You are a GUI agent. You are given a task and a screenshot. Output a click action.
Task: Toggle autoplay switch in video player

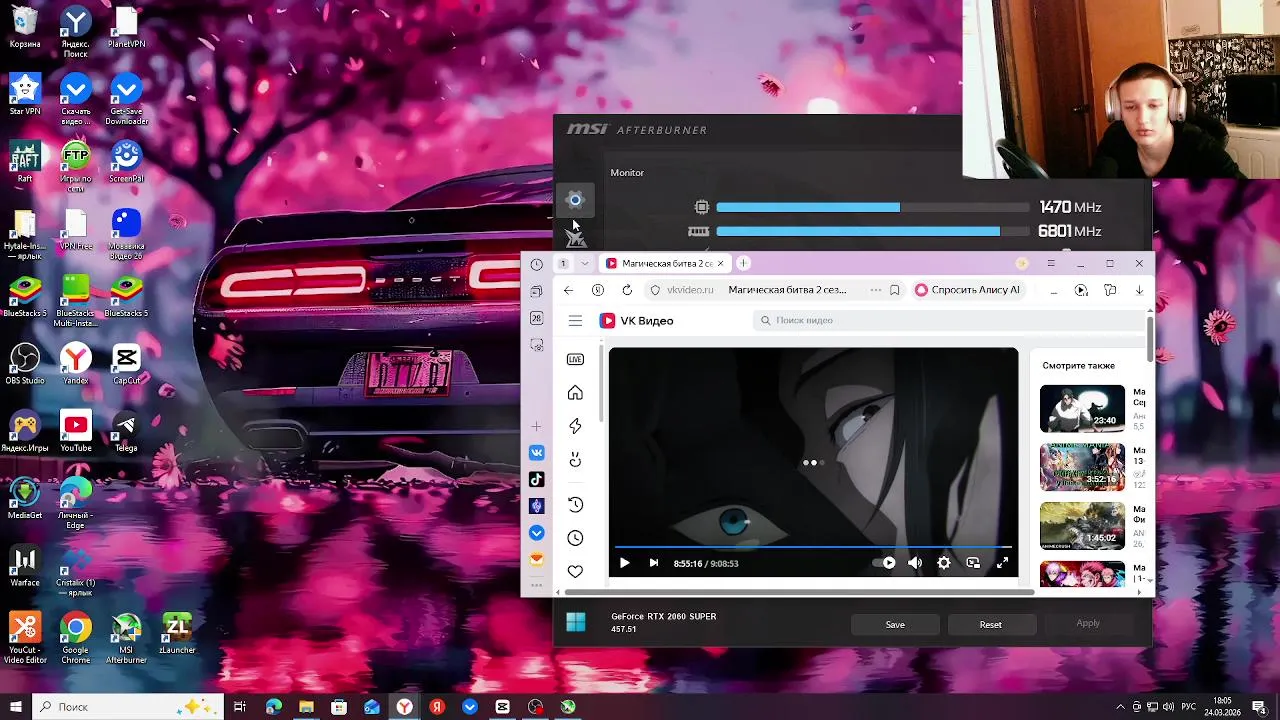(x=885, y=563)
